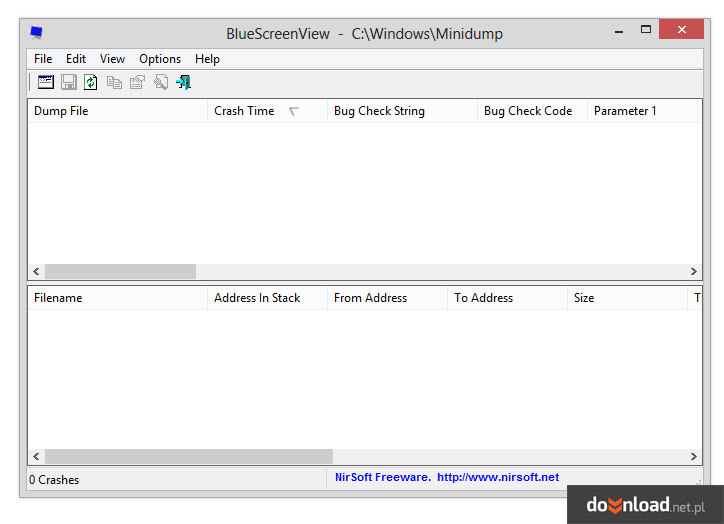724x524 pixels.
Task: Open the View menu
Action: coord(112,59)
